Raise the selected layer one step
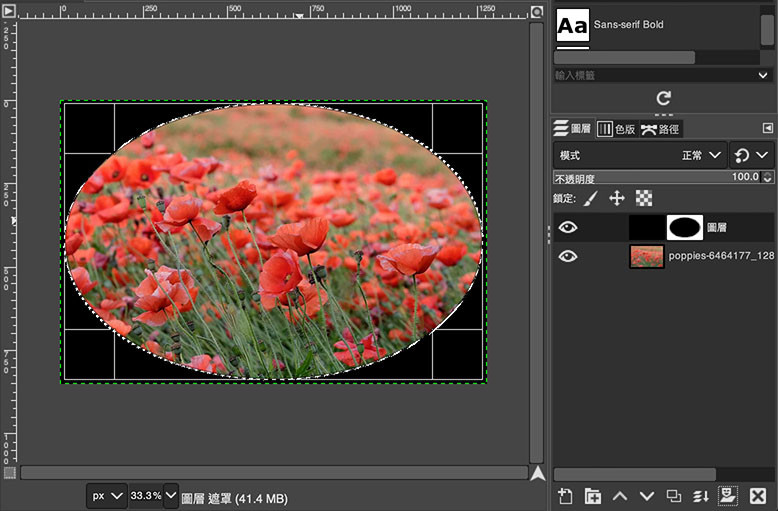778x511 pixels. (x=620, y=496)
